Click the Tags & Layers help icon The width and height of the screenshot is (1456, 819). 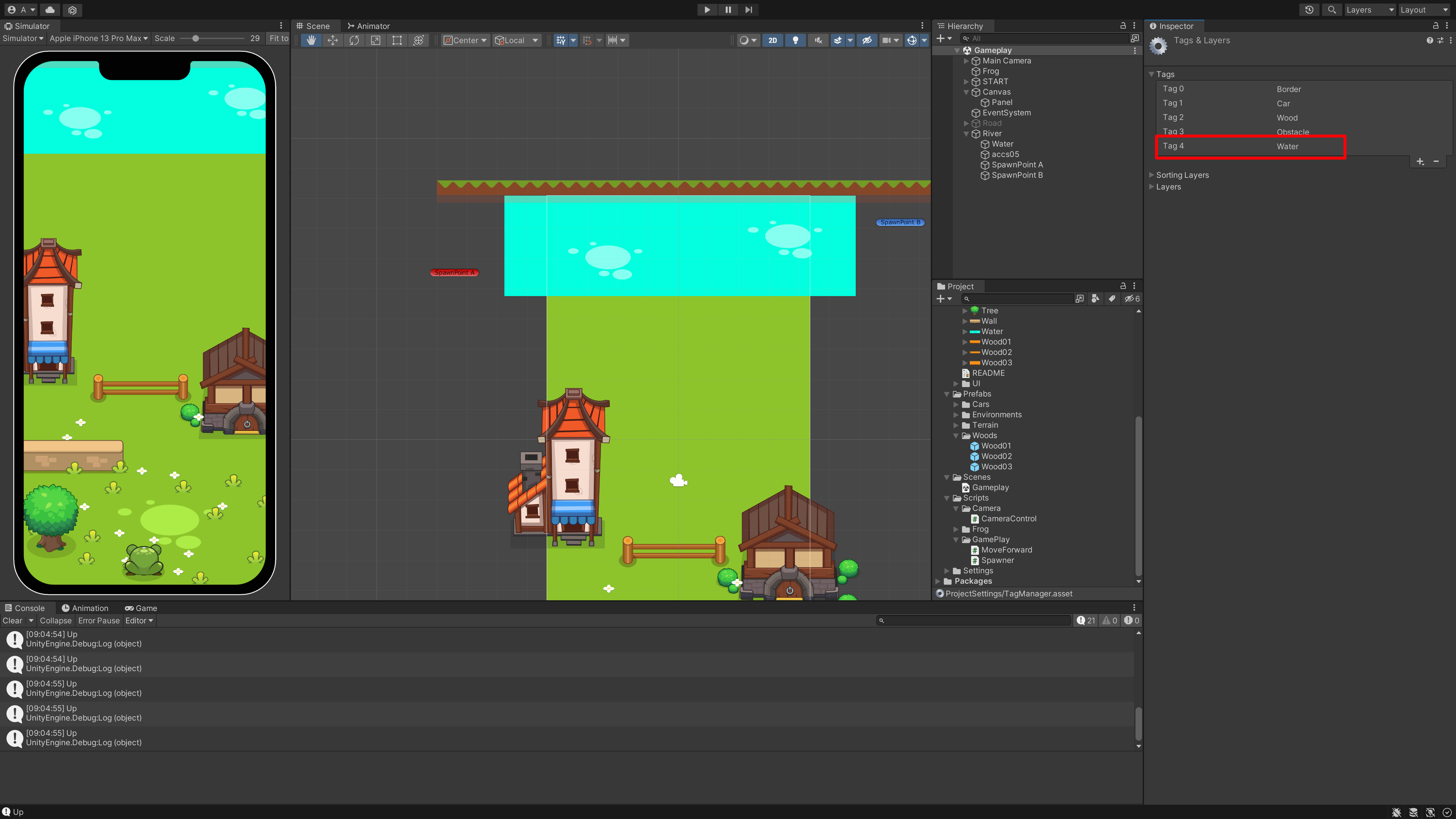pos(1429,40)
